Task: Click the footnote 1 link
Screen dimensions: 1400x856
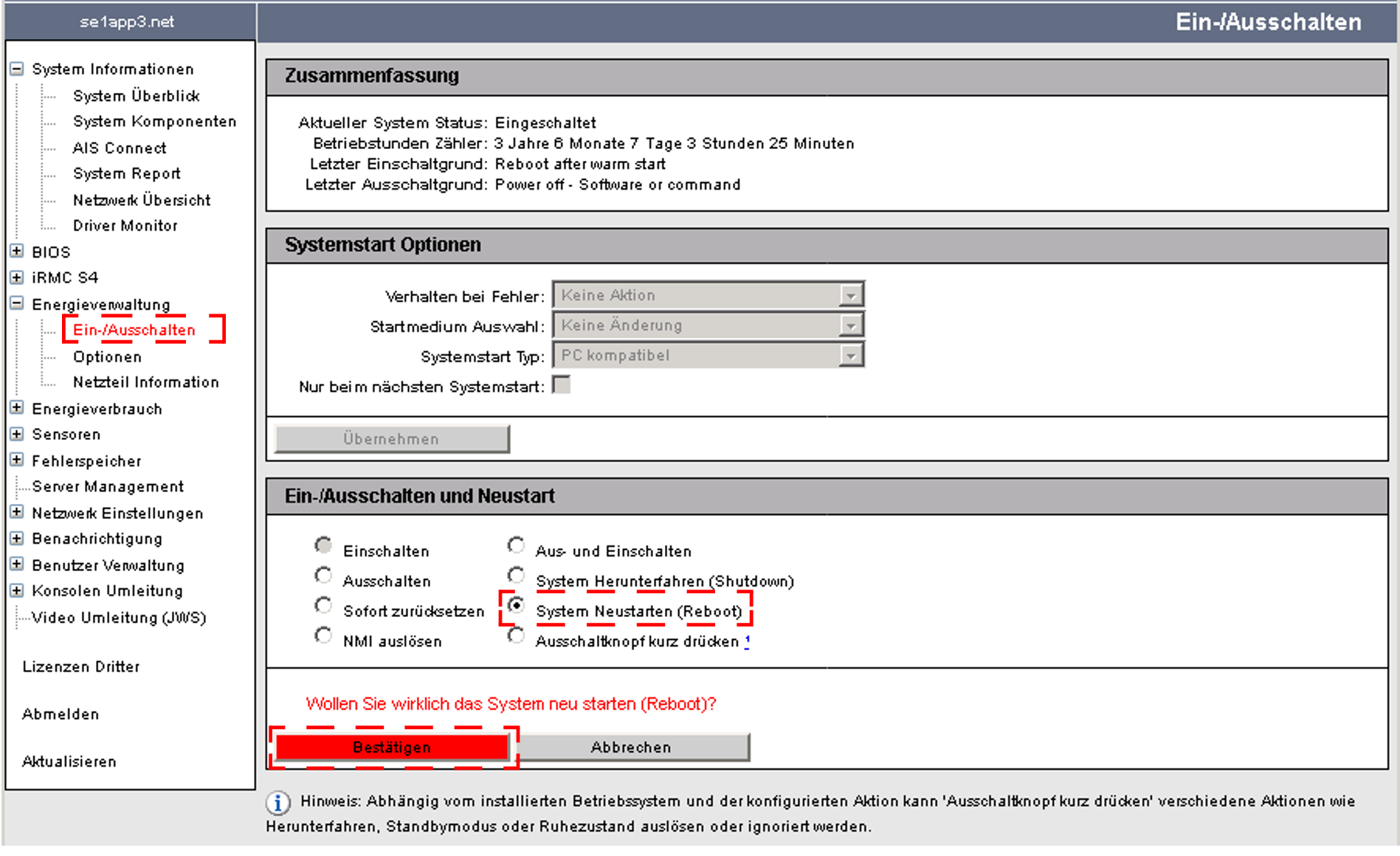Action: (747, 641)
